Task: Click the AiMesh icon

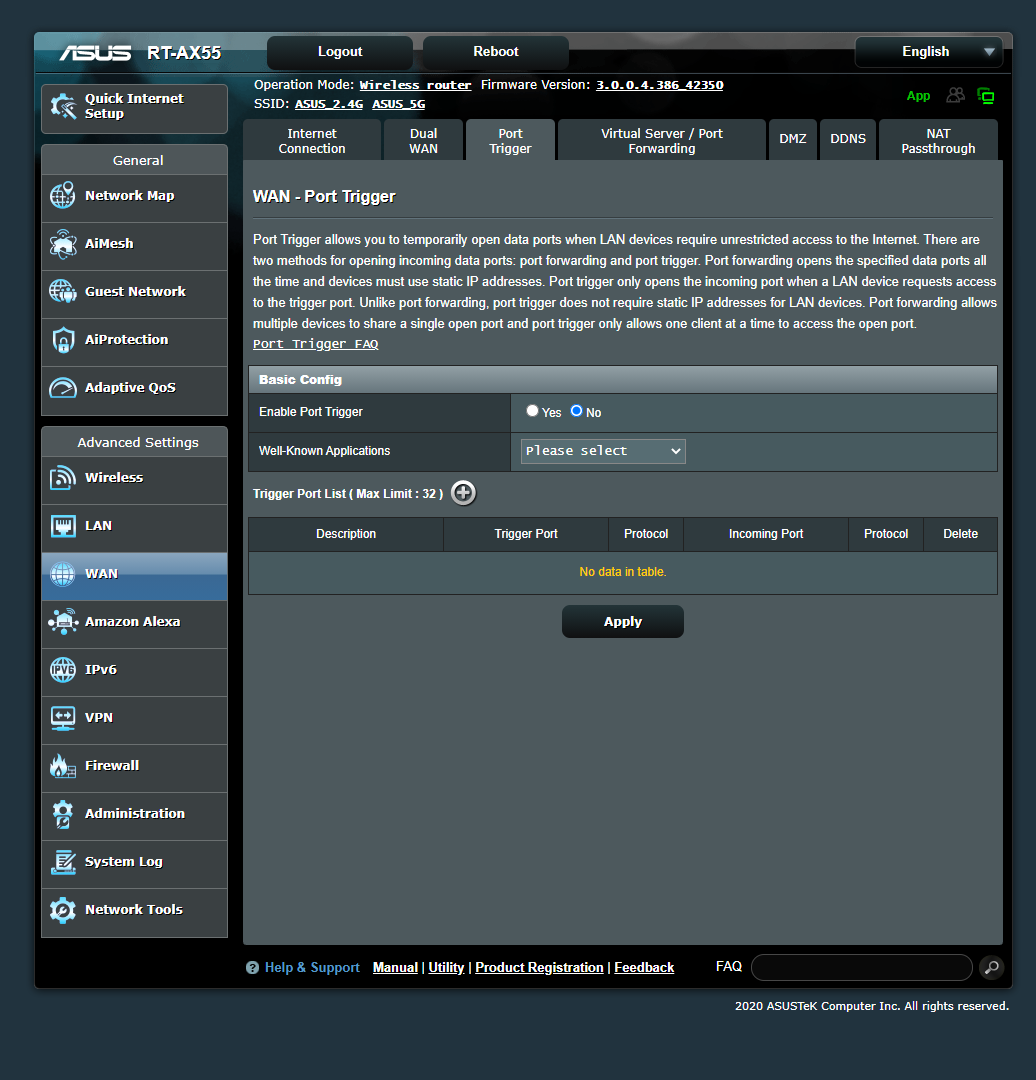Action: 63,244
